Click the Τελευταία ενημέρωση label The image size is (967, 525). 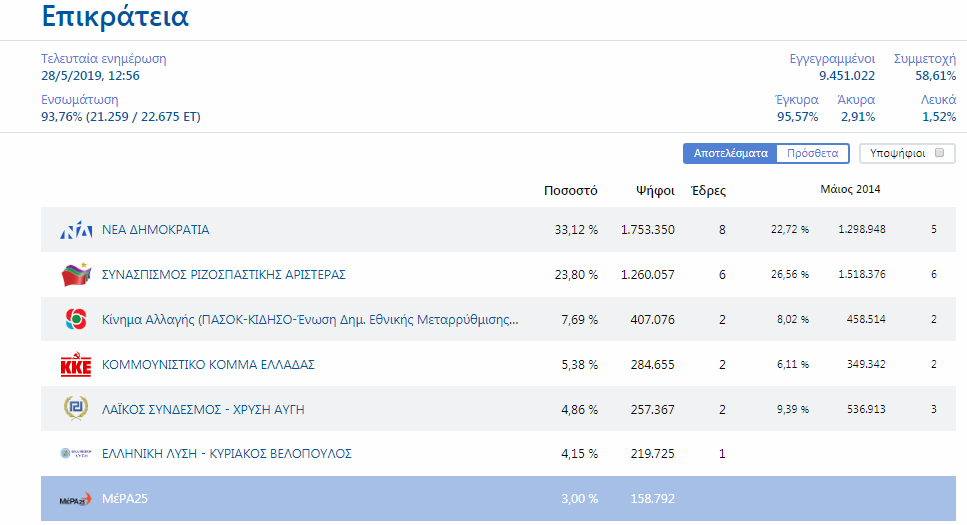pyautogui.click(x=104, y=59)
